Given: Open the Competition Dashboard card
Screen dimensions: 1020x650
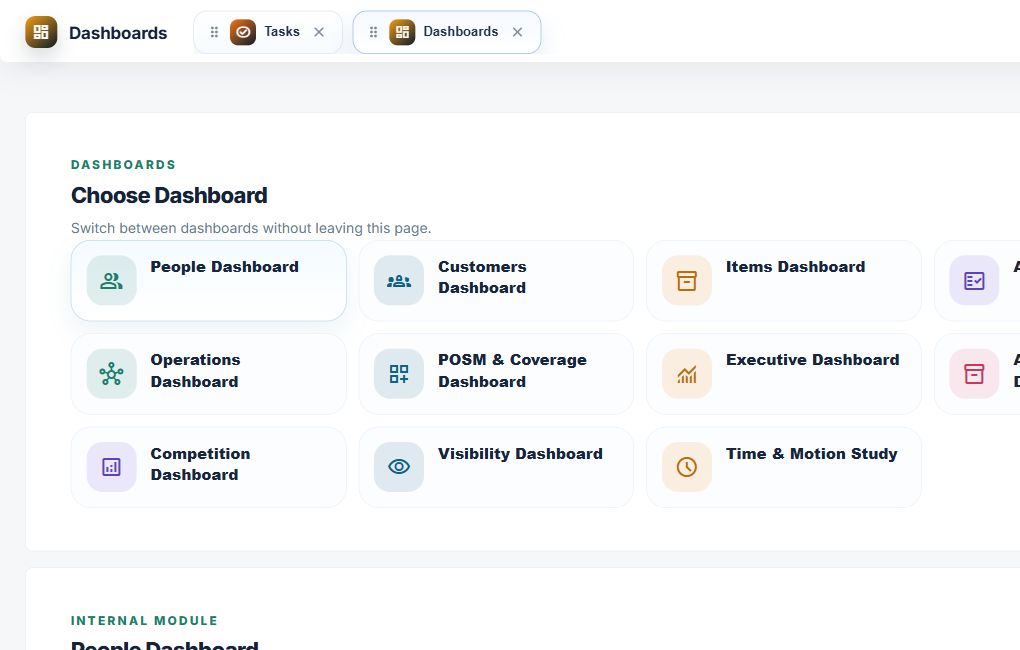Looking at the screenshot, I should (x=209, y=467).
